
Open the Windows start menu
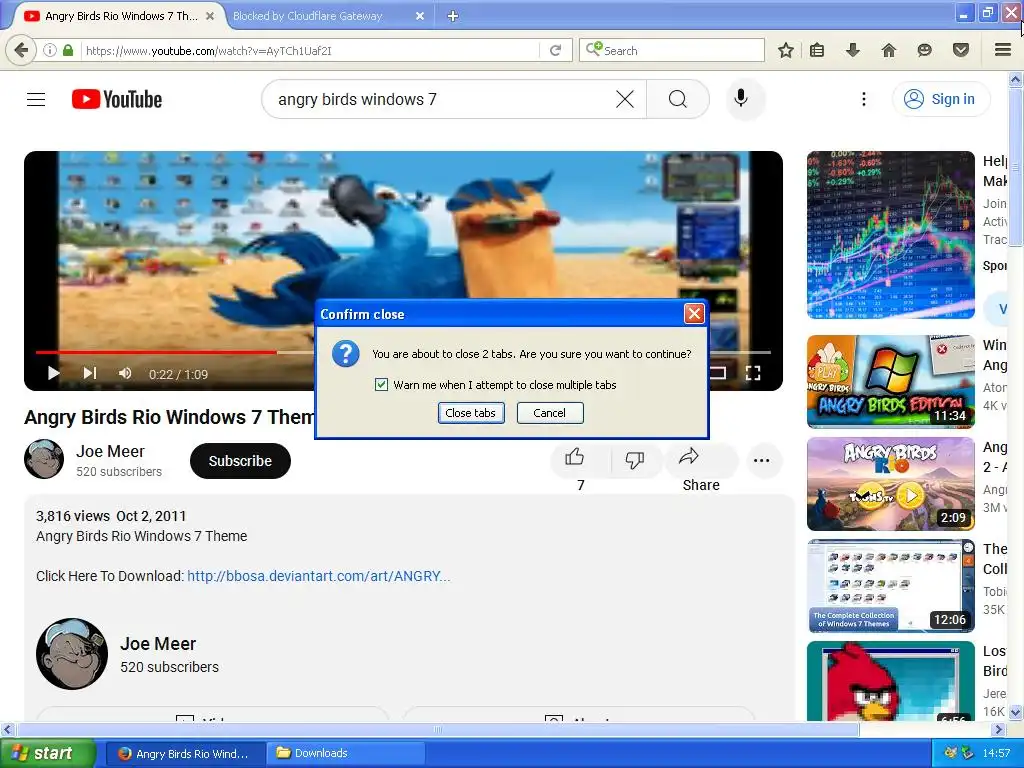(47, 754)
